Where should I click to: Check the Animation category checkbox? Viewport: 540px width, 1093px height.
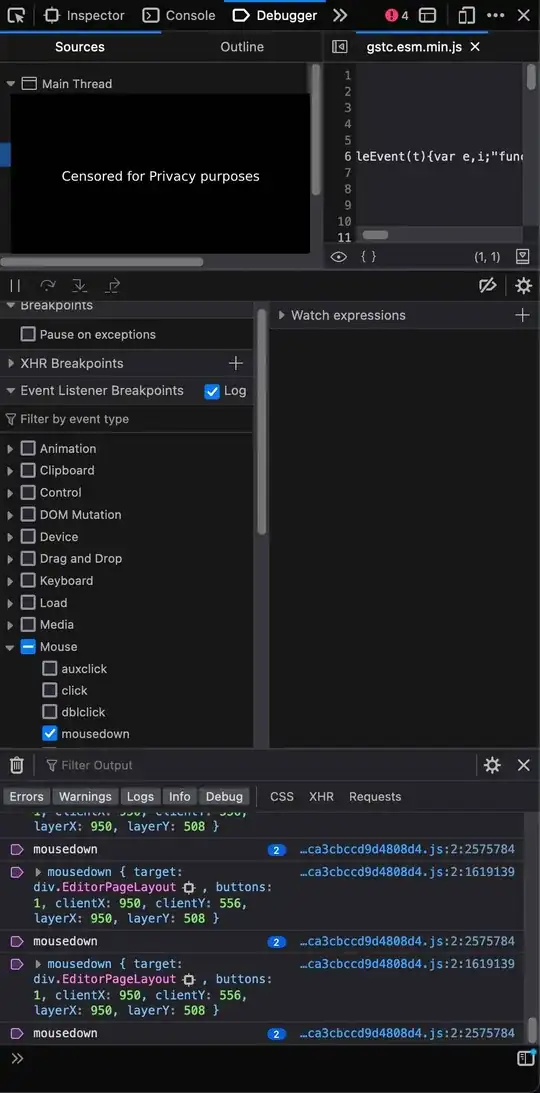pyautogui.click(x=28, y=448)
